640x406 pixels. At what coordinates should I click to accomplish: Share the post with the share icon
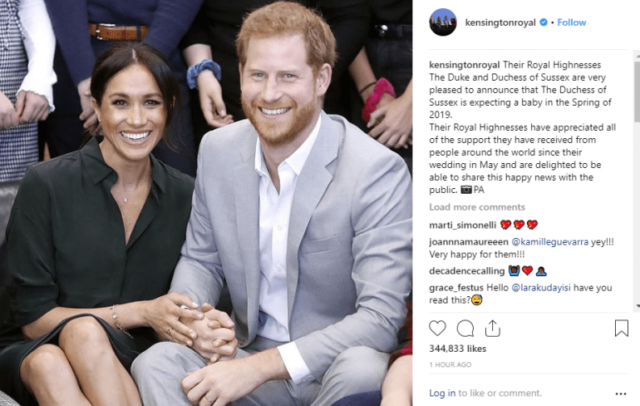click(493, 328)
